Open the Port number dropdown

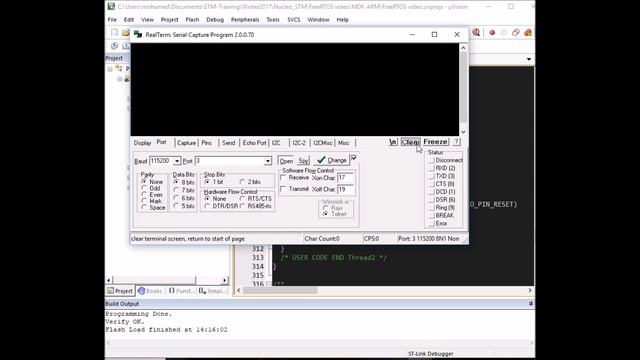pyautogui.click(x=268, y=161)
